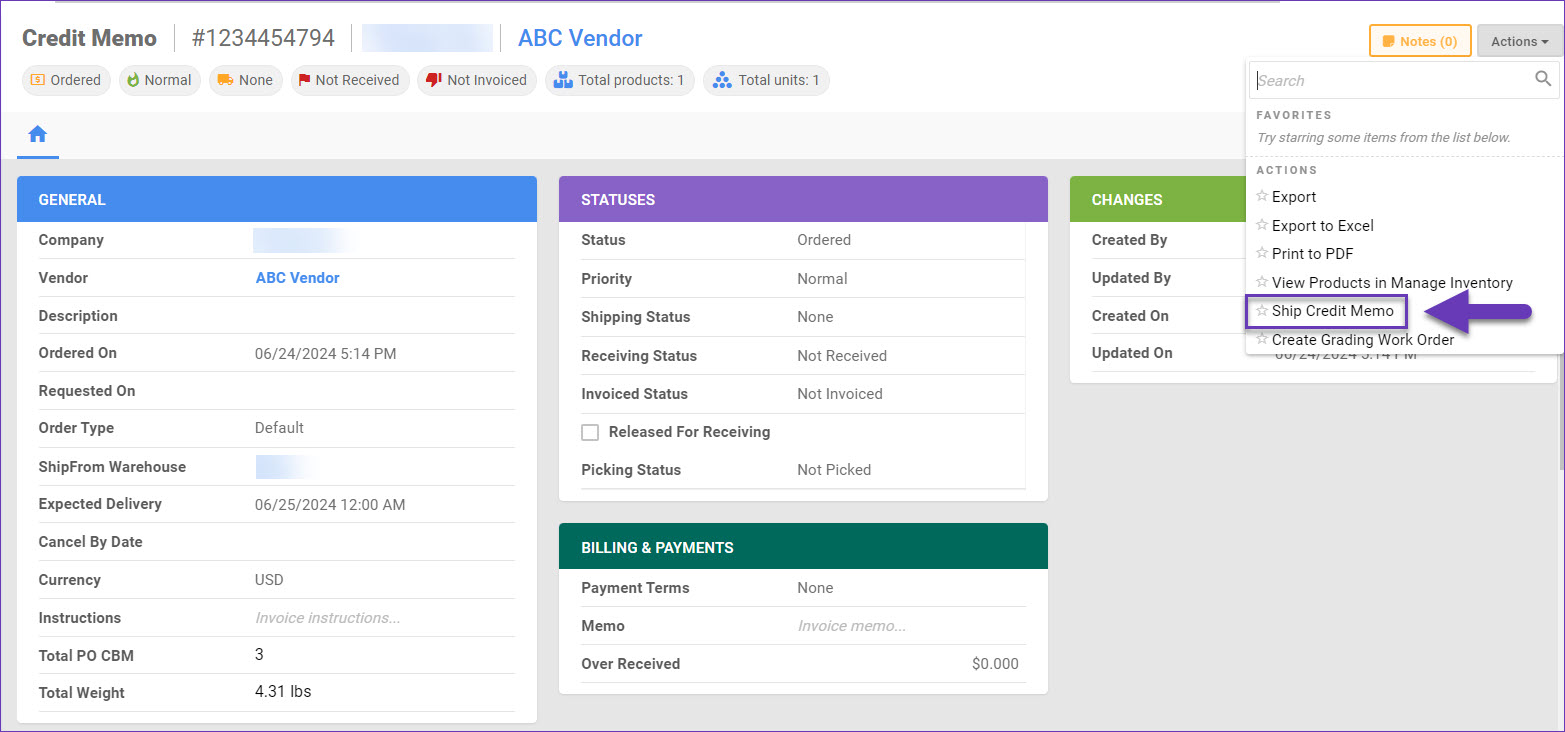Enable the Released For Receiving checkbox
Viewport: 1565px width, 732px height.
590,432
